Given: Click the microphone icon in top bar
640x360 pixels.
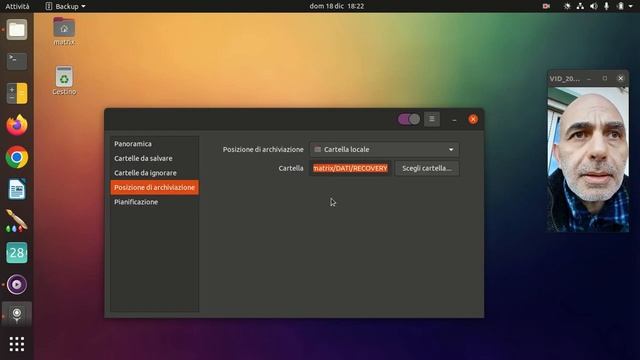Looking at the screenshot, I should (607, 6).
